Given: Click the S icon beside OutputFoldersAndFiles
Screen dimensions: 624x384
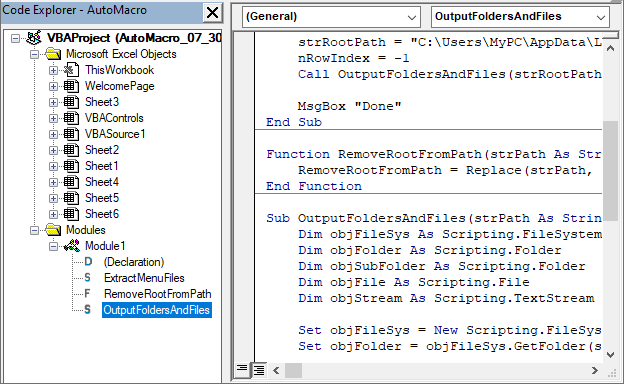Looking at the screenshot, I should [x=88, y=310].
